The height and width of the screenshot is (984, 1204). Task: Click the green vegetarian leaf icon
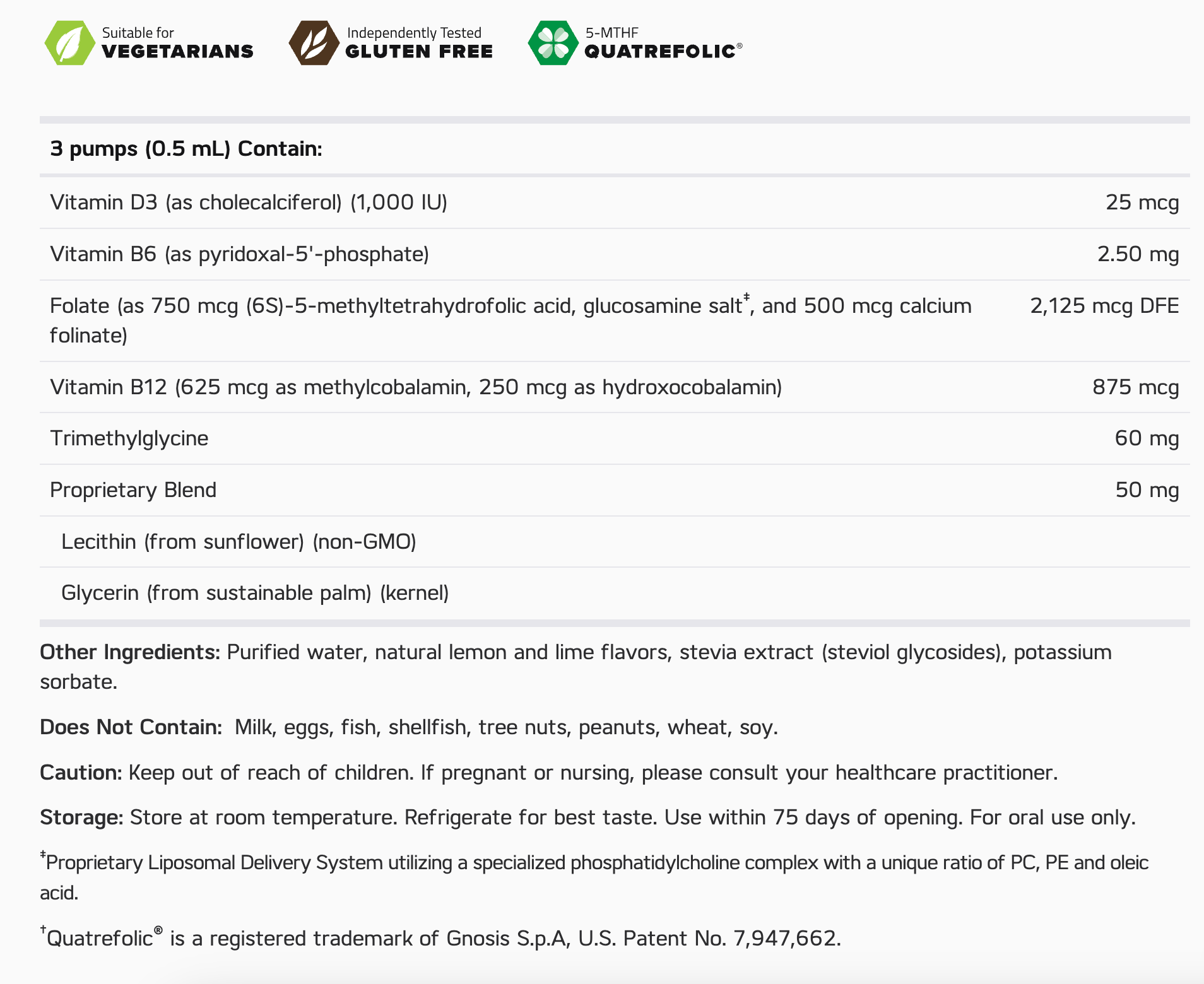pos(69,43)
